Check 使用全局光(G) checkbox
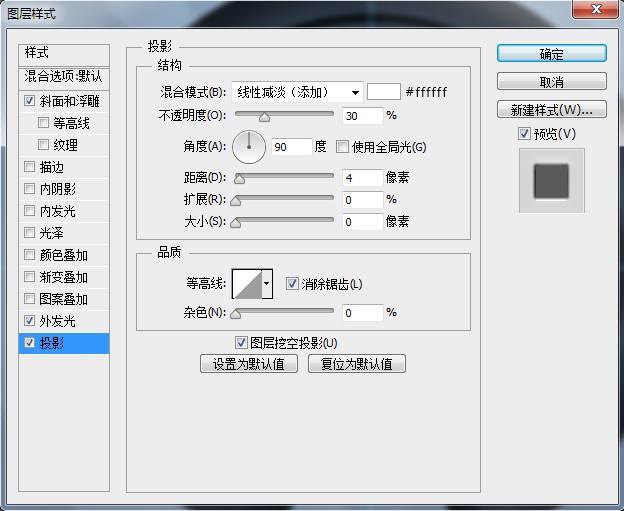Screen dimensions: 624x511 coord(342,146)
